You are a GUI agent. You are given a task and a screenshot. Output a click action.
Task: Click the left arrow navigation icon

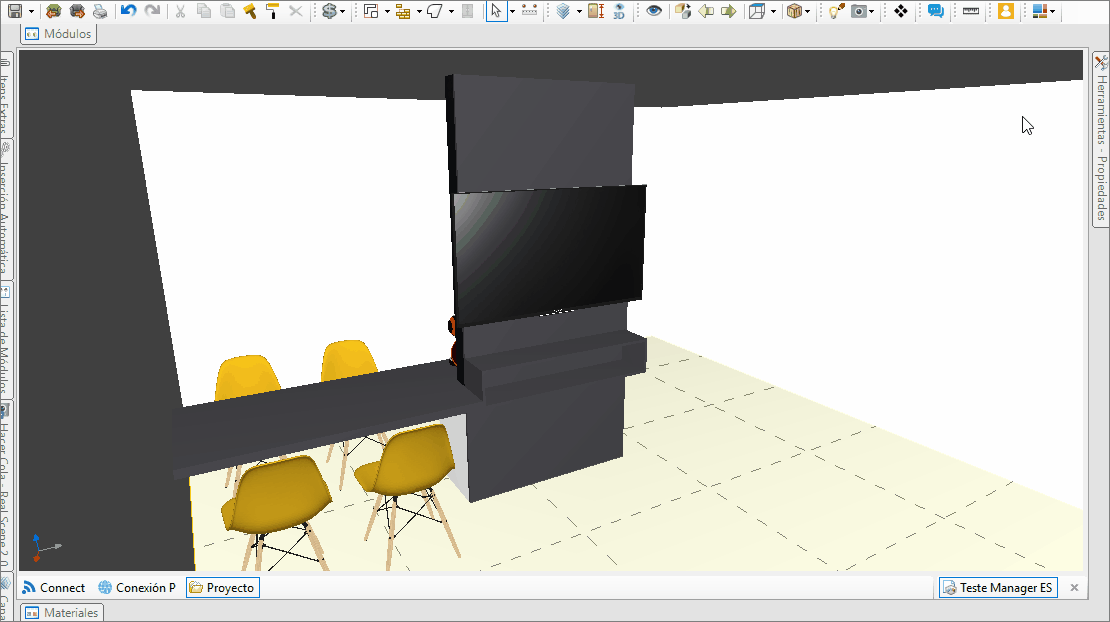point(706,11)
